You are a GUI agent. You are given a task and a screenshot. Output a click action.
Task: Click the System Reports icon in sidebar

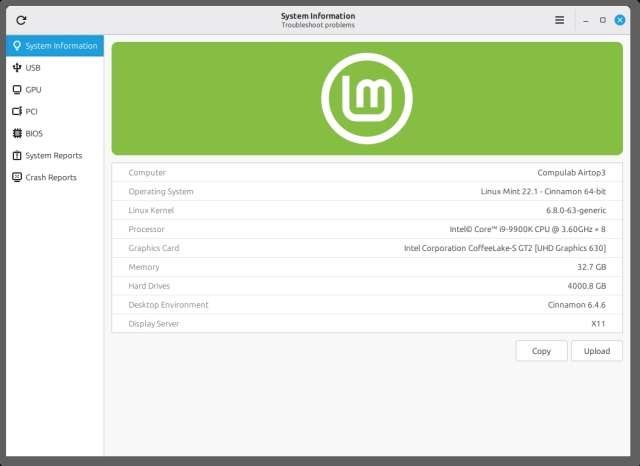pos(17,155)
